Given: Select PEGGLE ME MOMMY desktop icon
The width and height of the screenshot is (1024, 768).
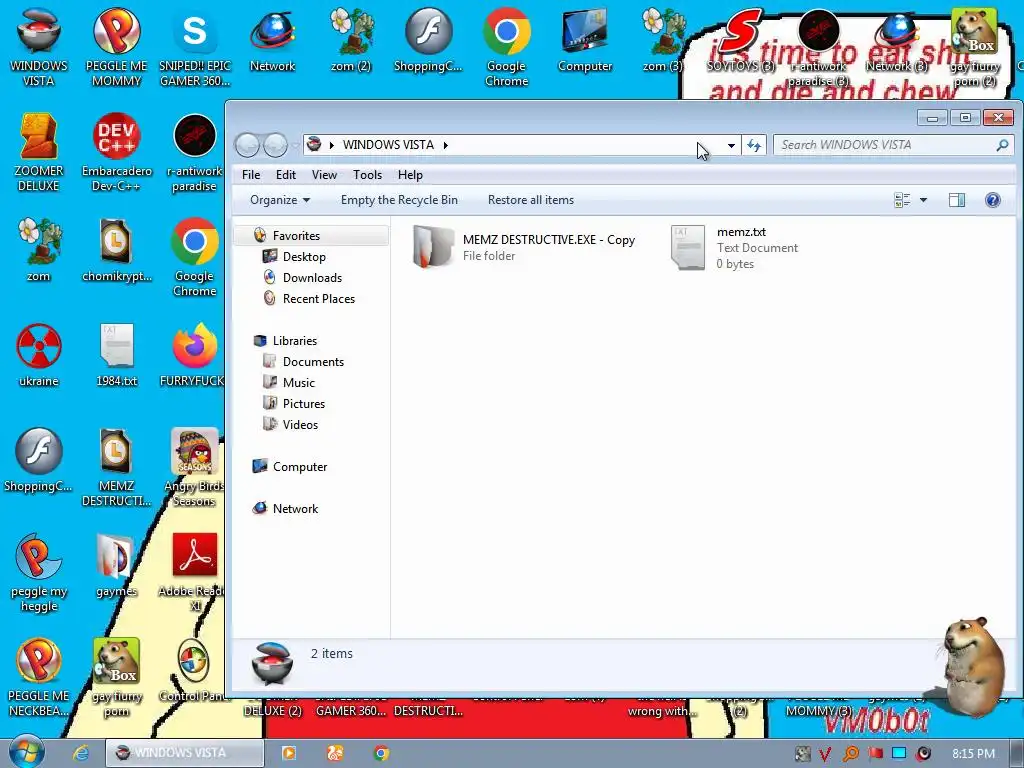Looking at the screenshot, I should 116,46.
